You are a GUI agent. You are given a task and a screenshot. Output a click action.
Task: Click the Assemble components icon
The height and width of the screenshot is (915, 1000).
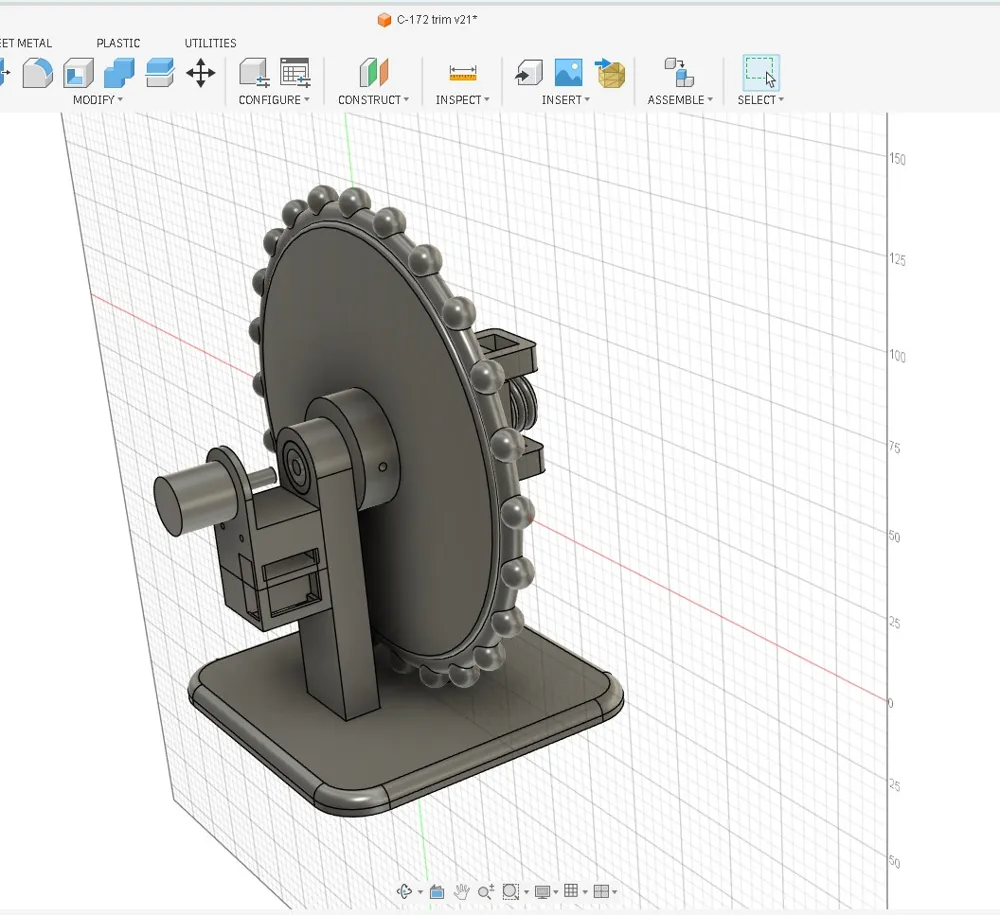click(679, 73)
